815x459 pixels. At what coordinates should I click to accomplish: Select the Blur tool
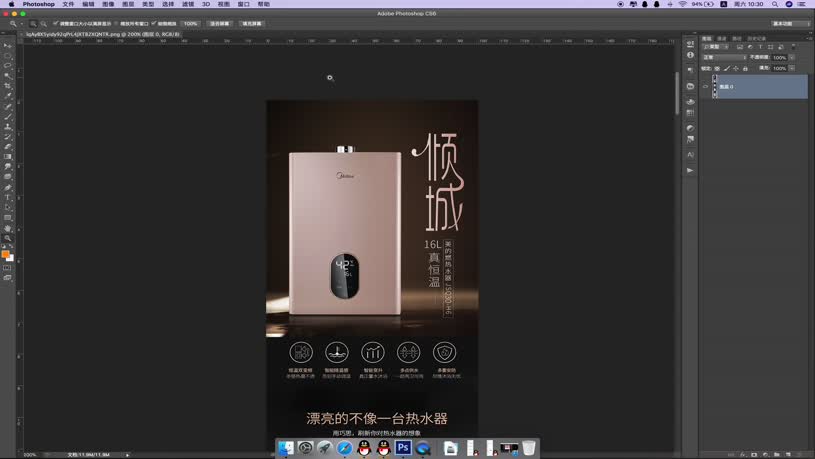(7, 167)
